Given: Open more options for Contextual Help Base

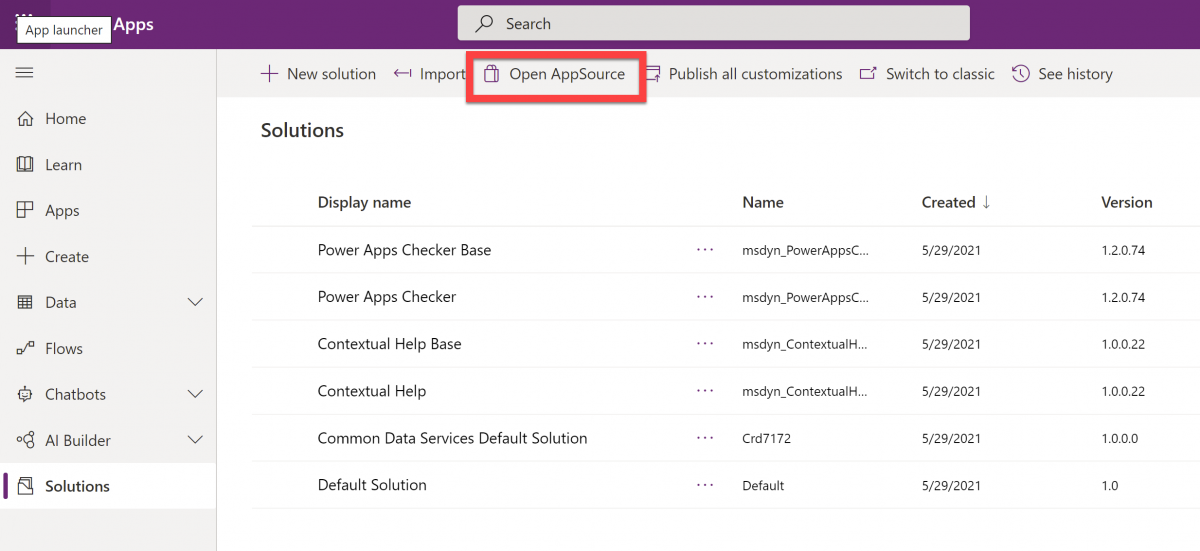Looking at the screenshot, I should [x=705, y=344].
